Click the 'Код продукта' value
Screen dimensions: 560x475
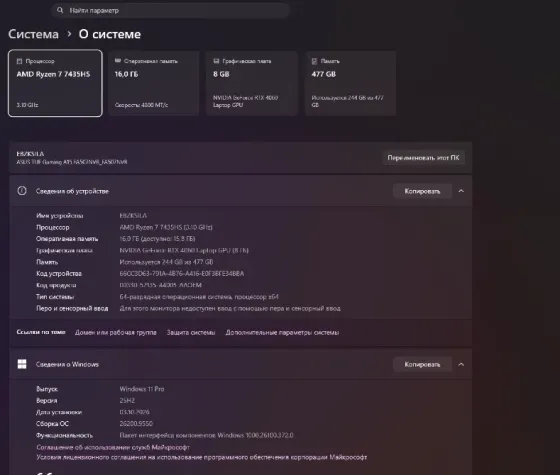click(x=161, y=285)
